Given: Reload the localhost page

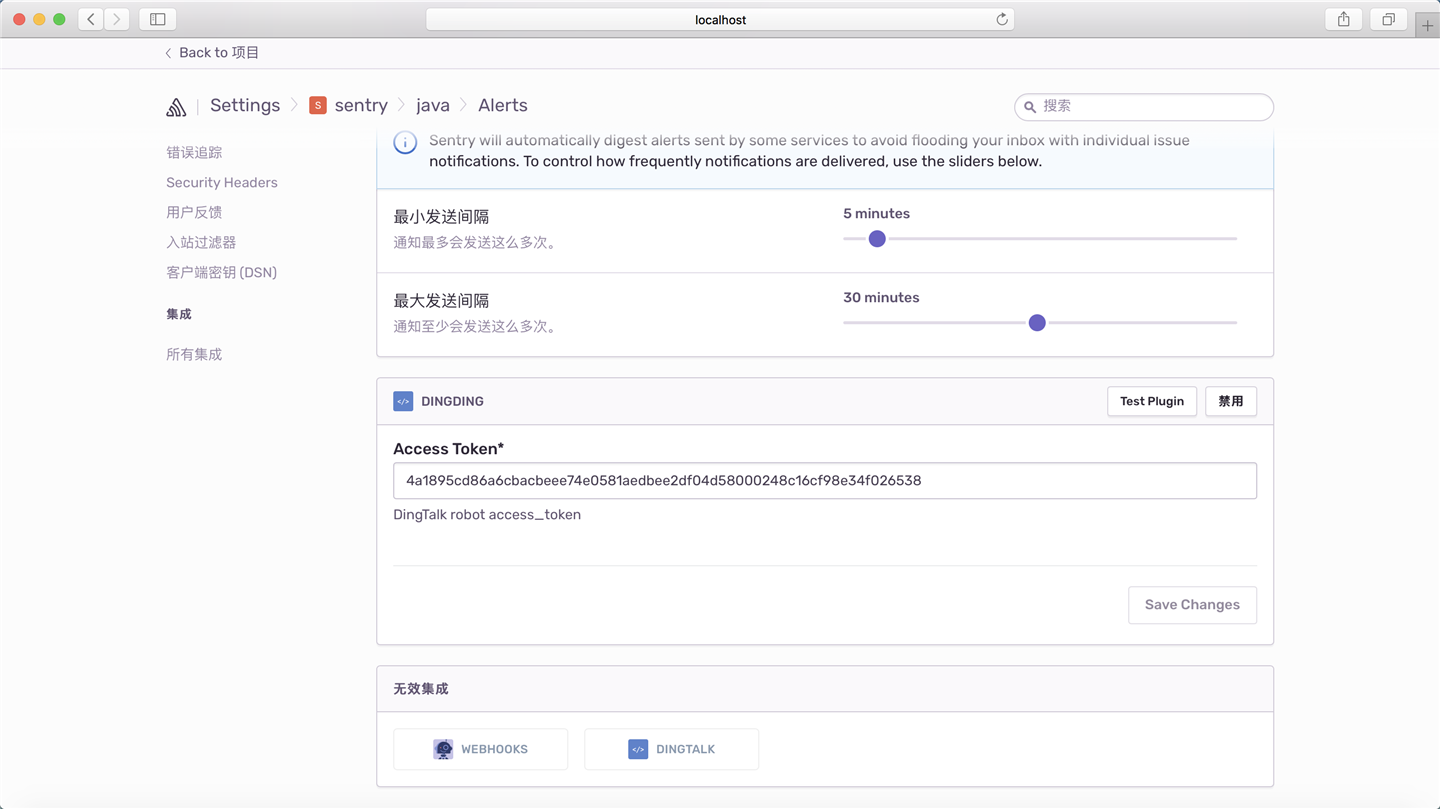Looking at the screenshot, I should pyautogui.click(x=1001, y=19).
